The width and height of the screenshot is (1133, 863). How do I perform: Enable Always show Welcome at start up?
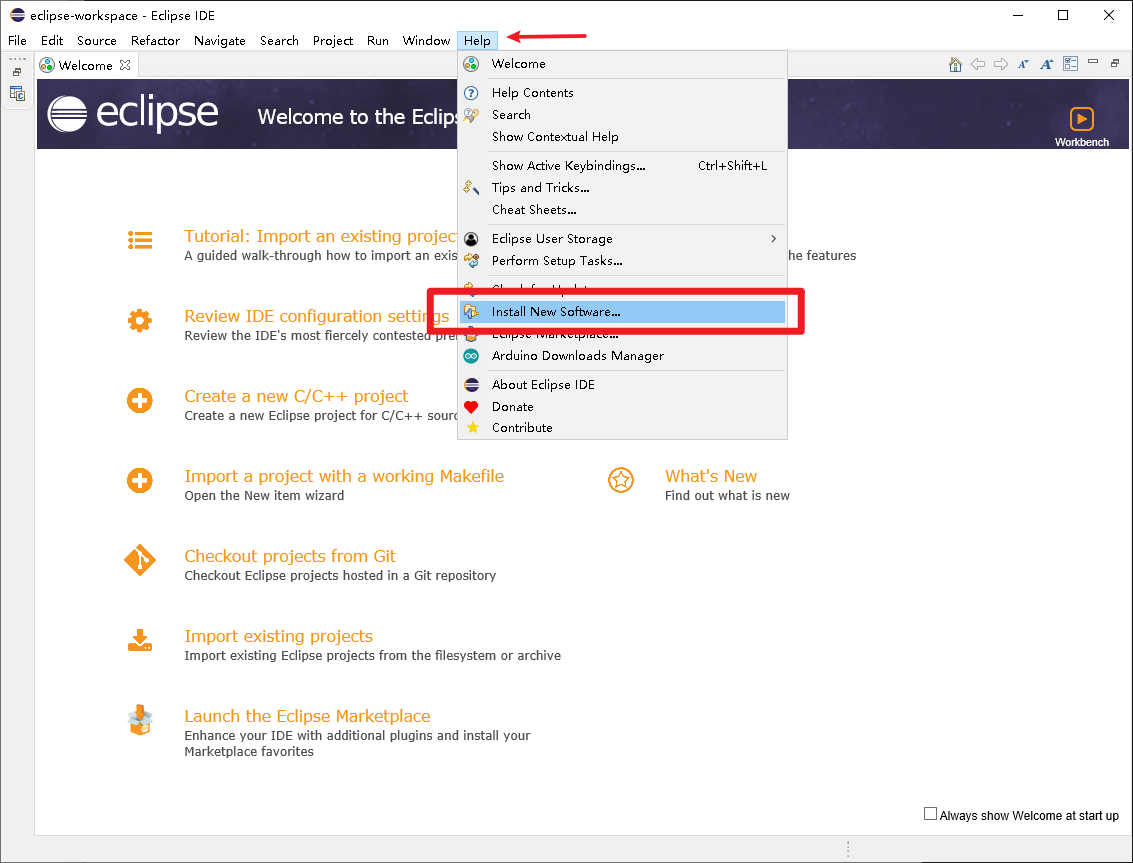pos(930,813)
